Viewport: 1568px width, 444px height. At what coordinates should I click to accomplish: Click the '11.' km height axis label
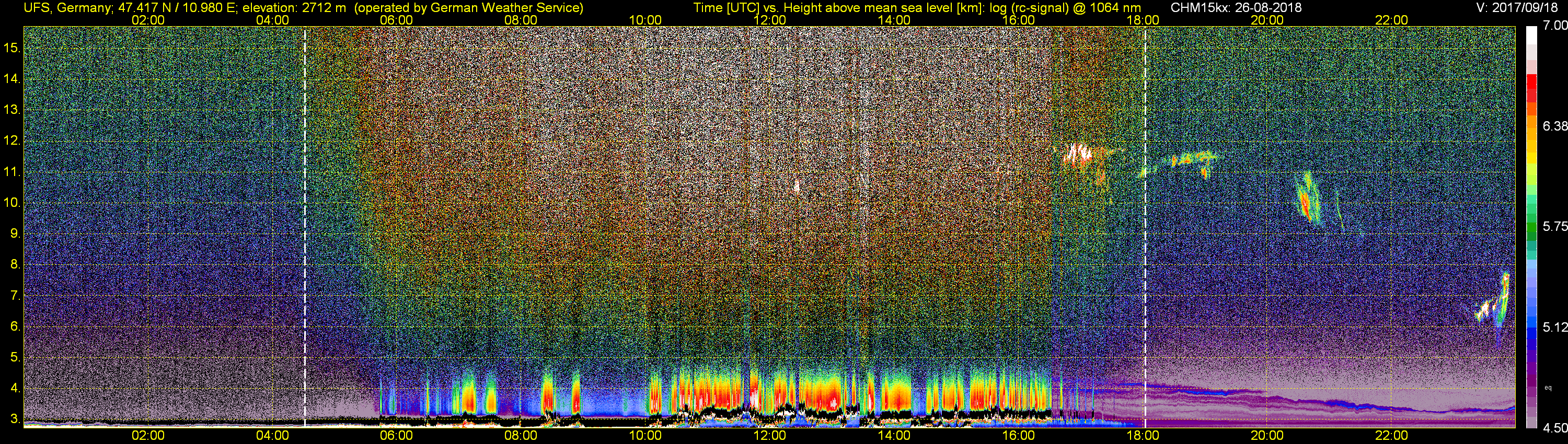tap(13, 171)
